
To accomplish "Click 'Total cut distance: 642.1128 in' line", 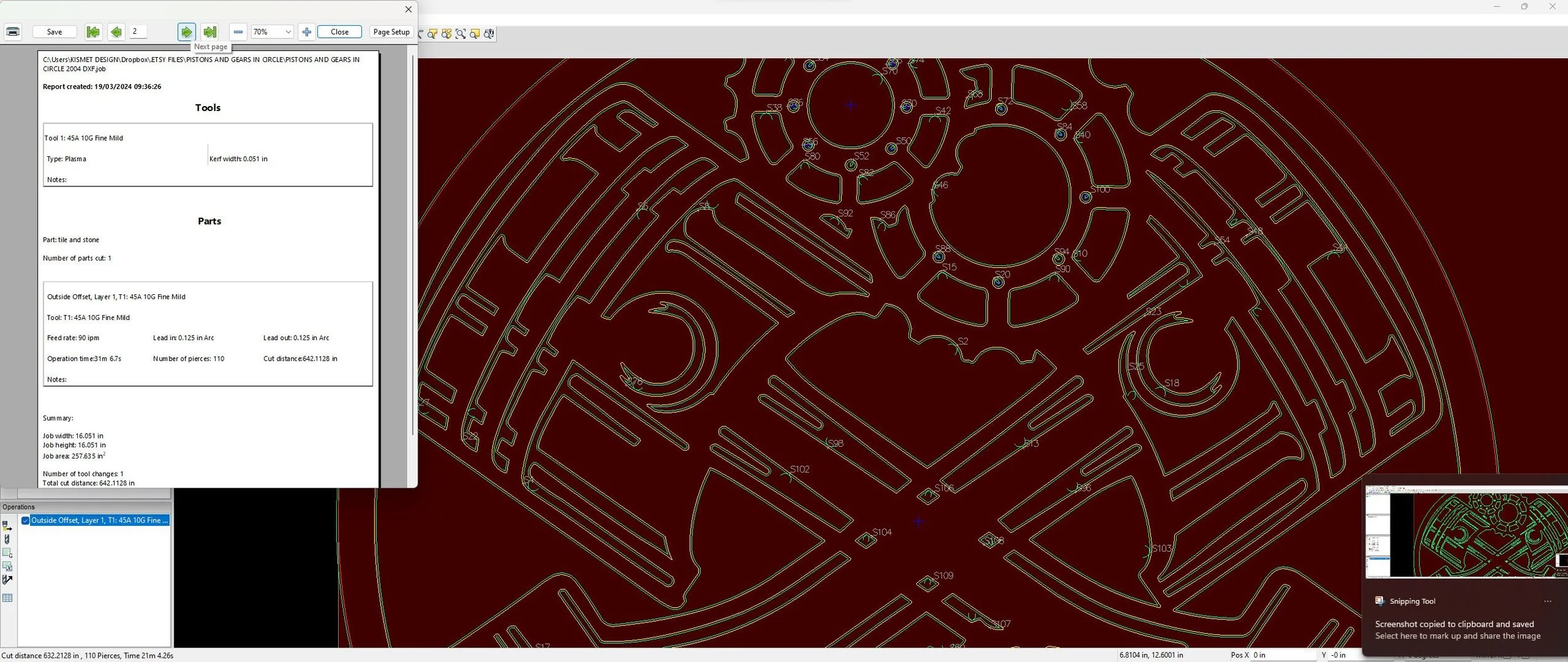I will [x=88, y=483].
